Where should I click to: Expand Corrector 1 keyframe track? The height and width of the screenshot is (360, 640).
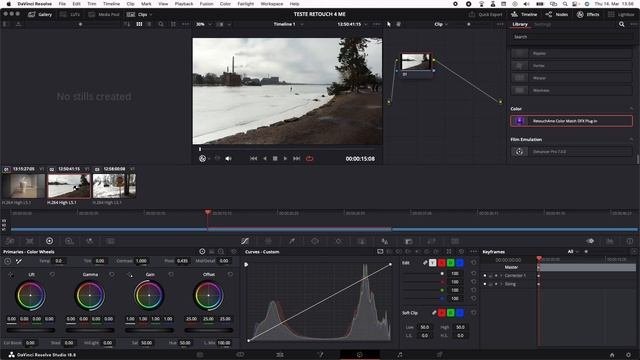501,276
